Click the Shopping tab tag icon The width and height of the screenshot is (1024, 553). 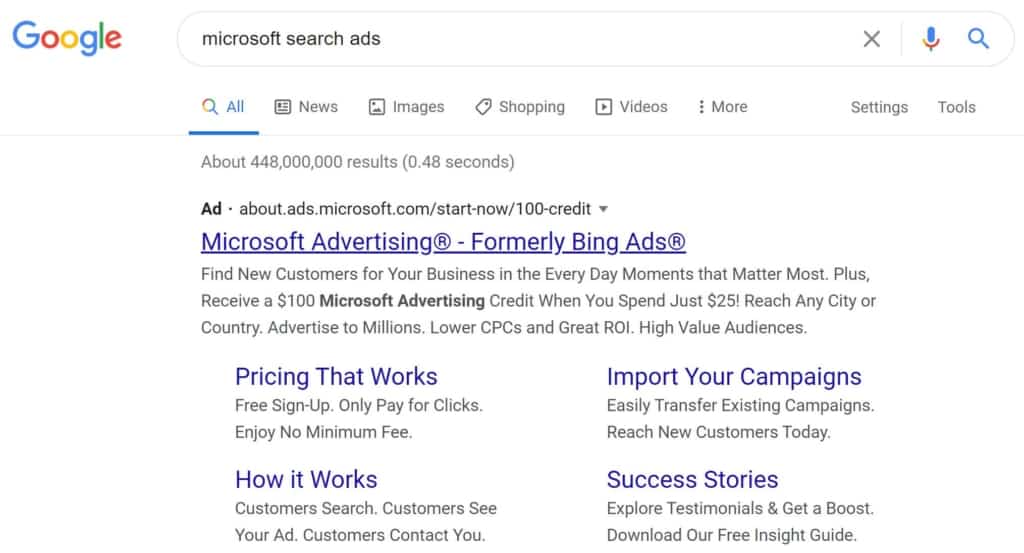(483, 107)
